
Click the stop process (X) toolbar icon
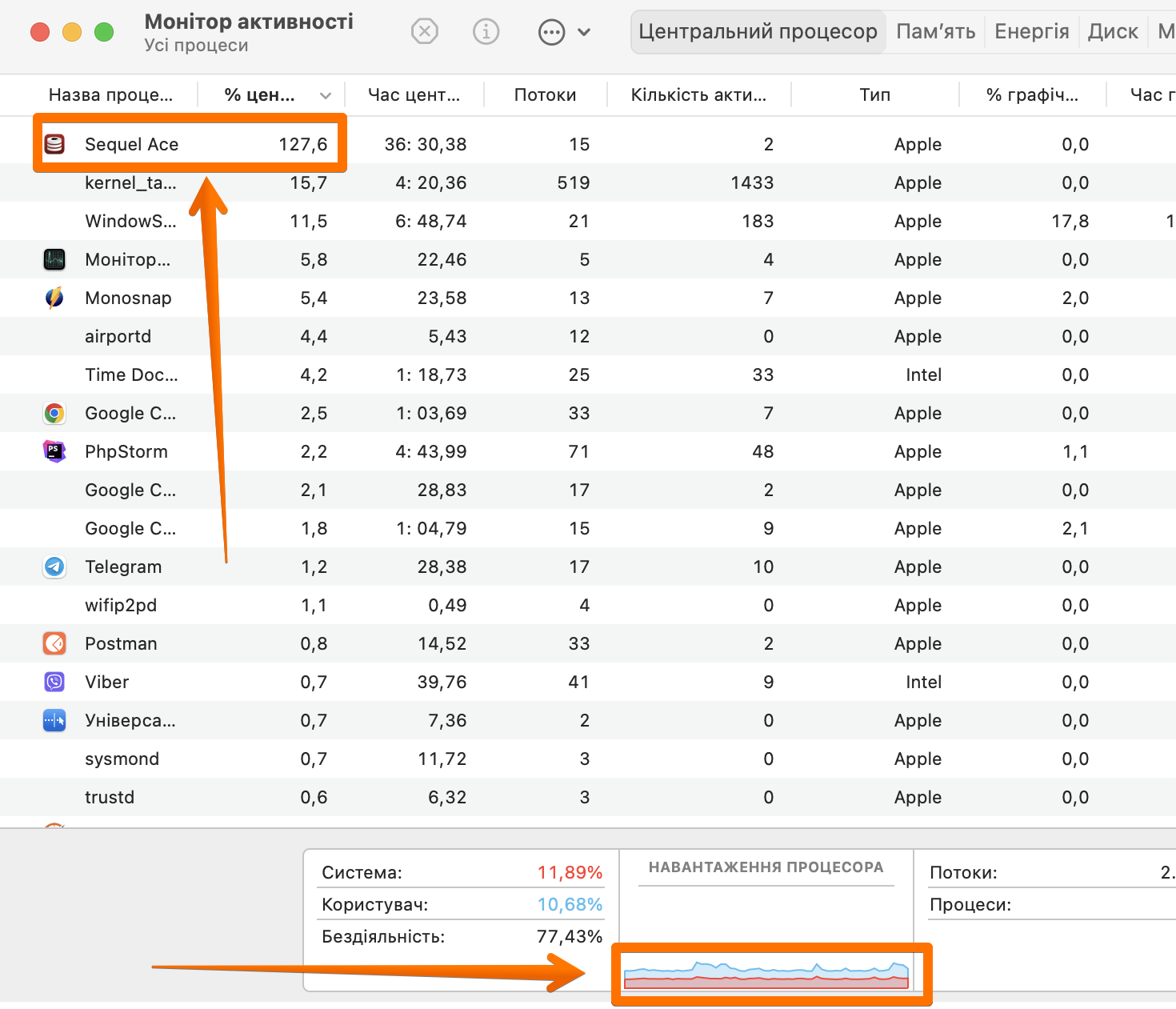425,31
